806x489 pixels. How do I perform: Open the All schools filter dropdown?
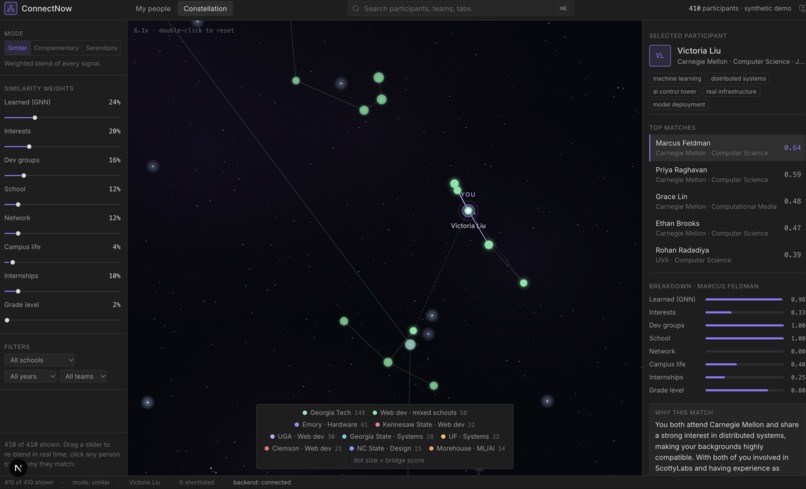pyautogui.click(x=40, y=360)
